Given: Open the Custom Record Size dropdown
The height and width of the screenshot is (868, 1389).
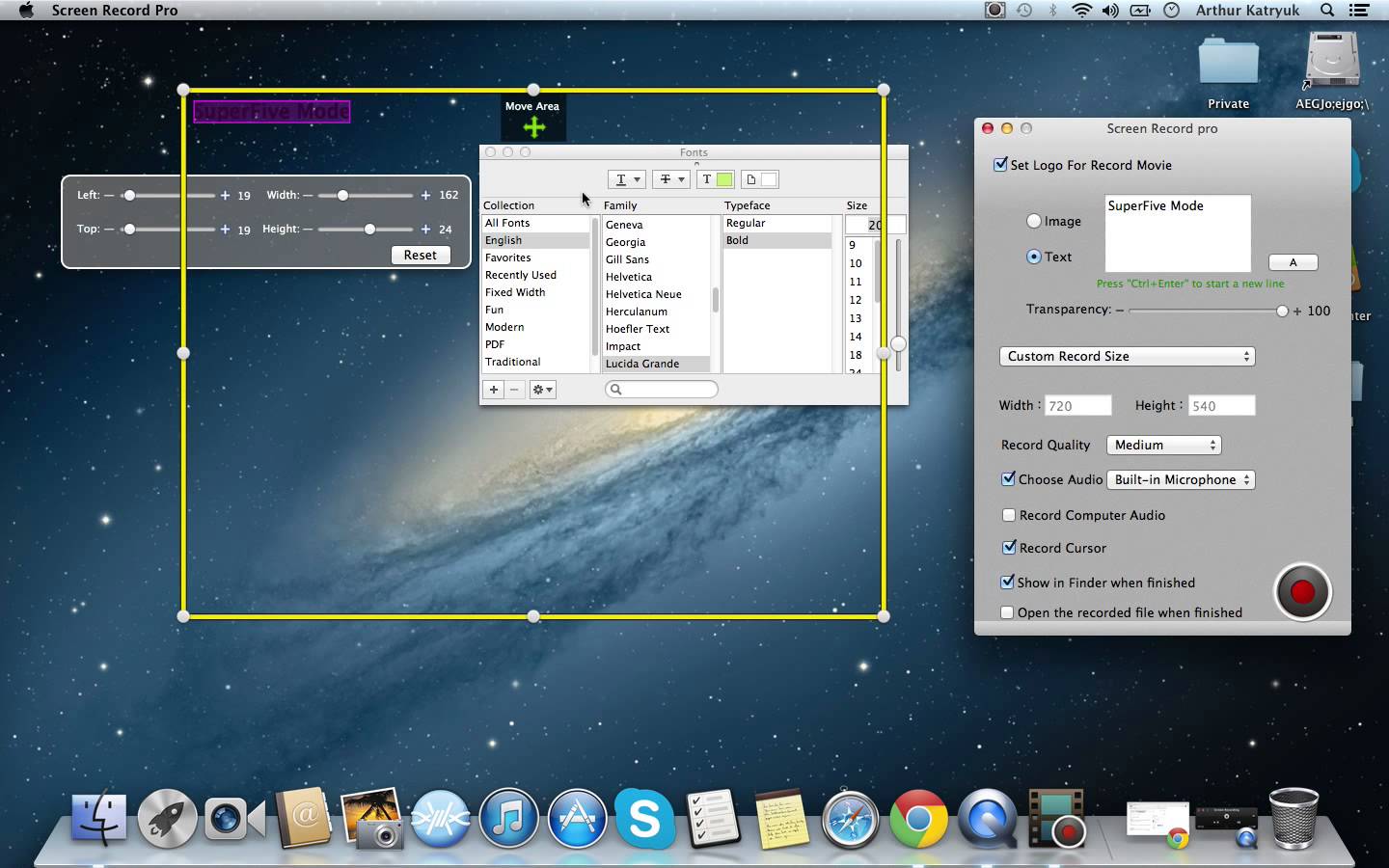Looking at the screenshot, I should point(1126,356).
